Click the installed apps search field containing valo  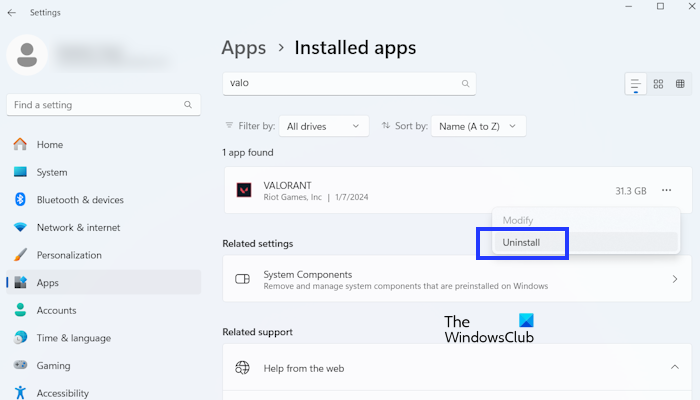[349, 83]
